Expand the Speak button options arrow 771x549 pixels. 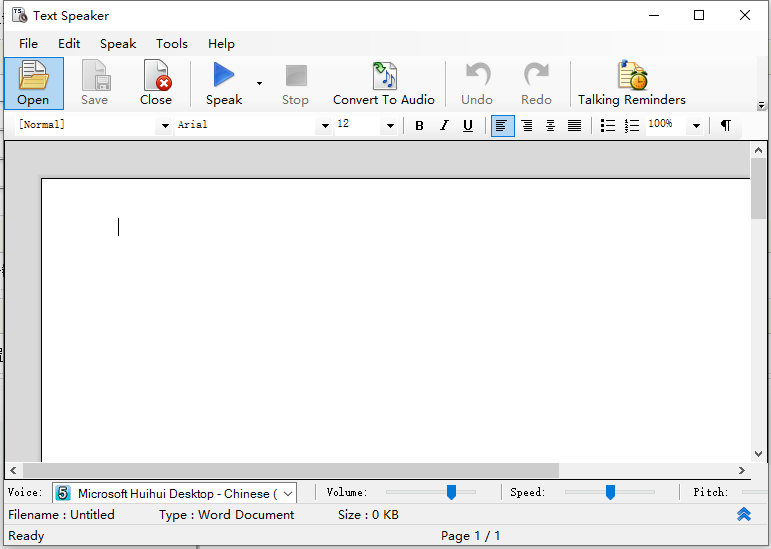point(259,83)
